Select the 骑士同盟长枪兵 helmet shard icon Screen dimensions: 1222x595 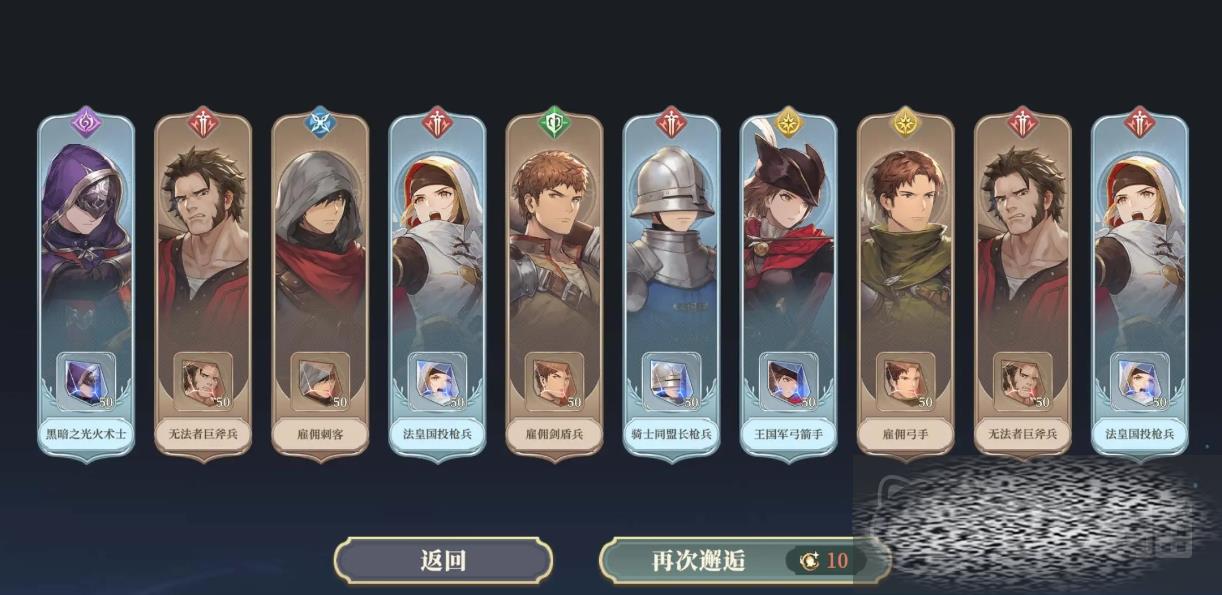(671, 382)
